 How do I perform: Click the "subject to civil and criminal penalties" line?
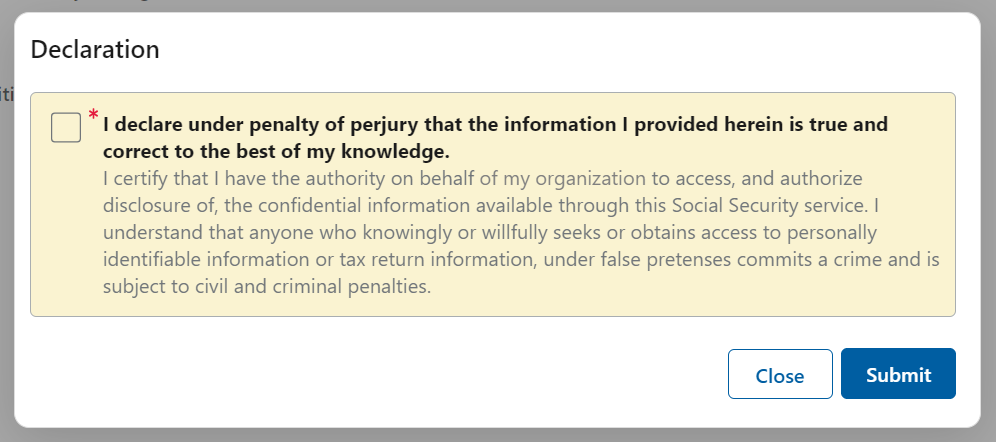[267, 287]
